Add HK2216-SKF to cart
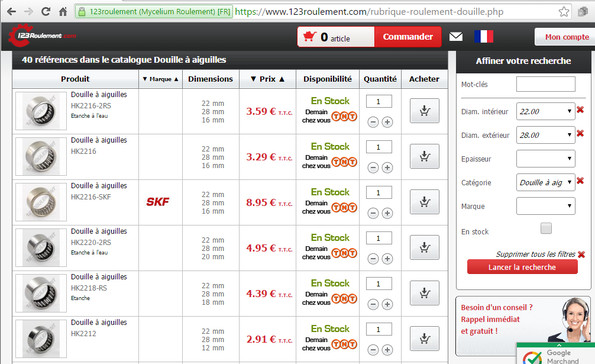This screenshot has height=364, width=595. tap(425, 202)
